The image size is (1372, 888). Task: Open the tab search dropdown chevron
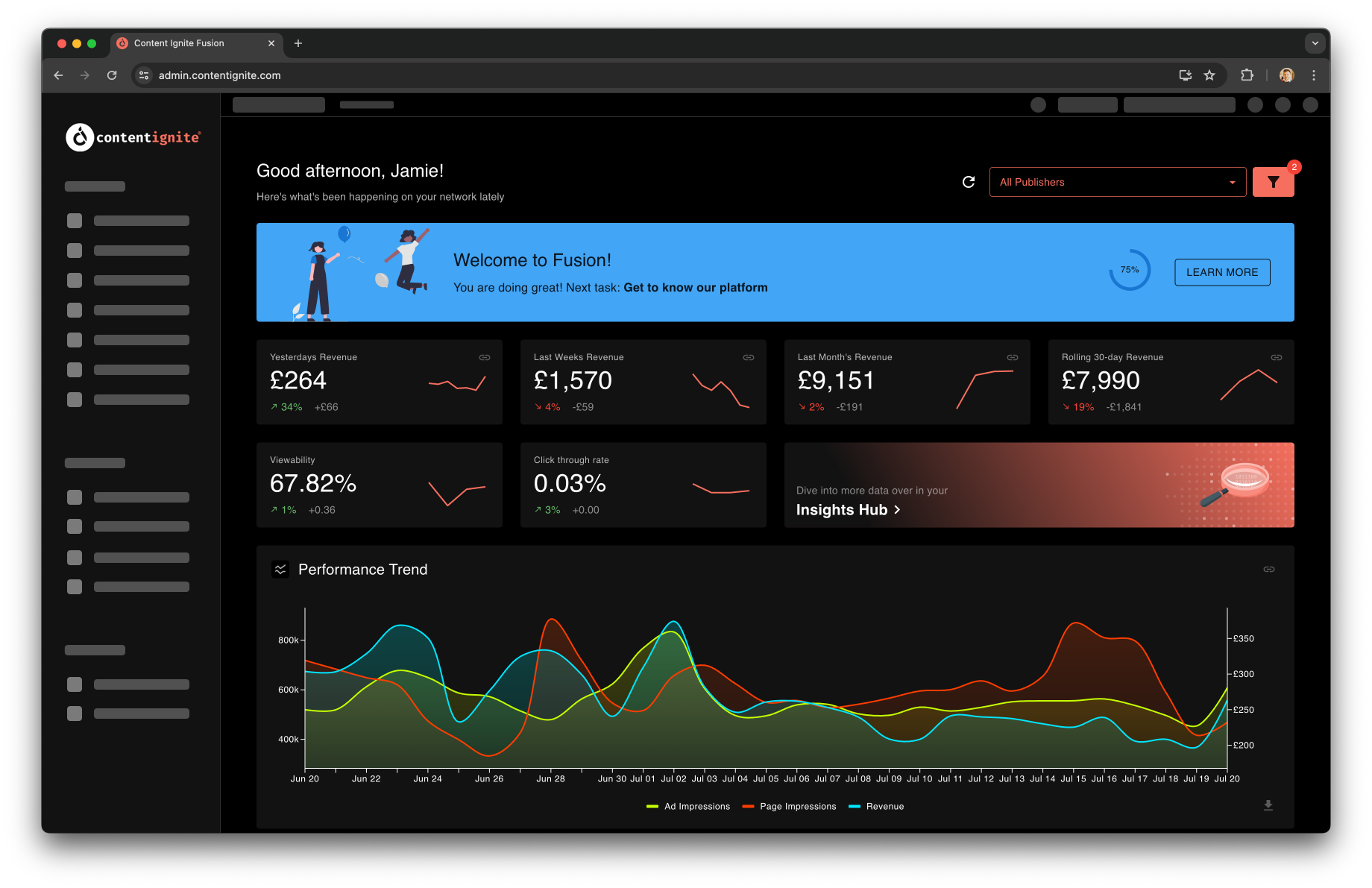1315,43
